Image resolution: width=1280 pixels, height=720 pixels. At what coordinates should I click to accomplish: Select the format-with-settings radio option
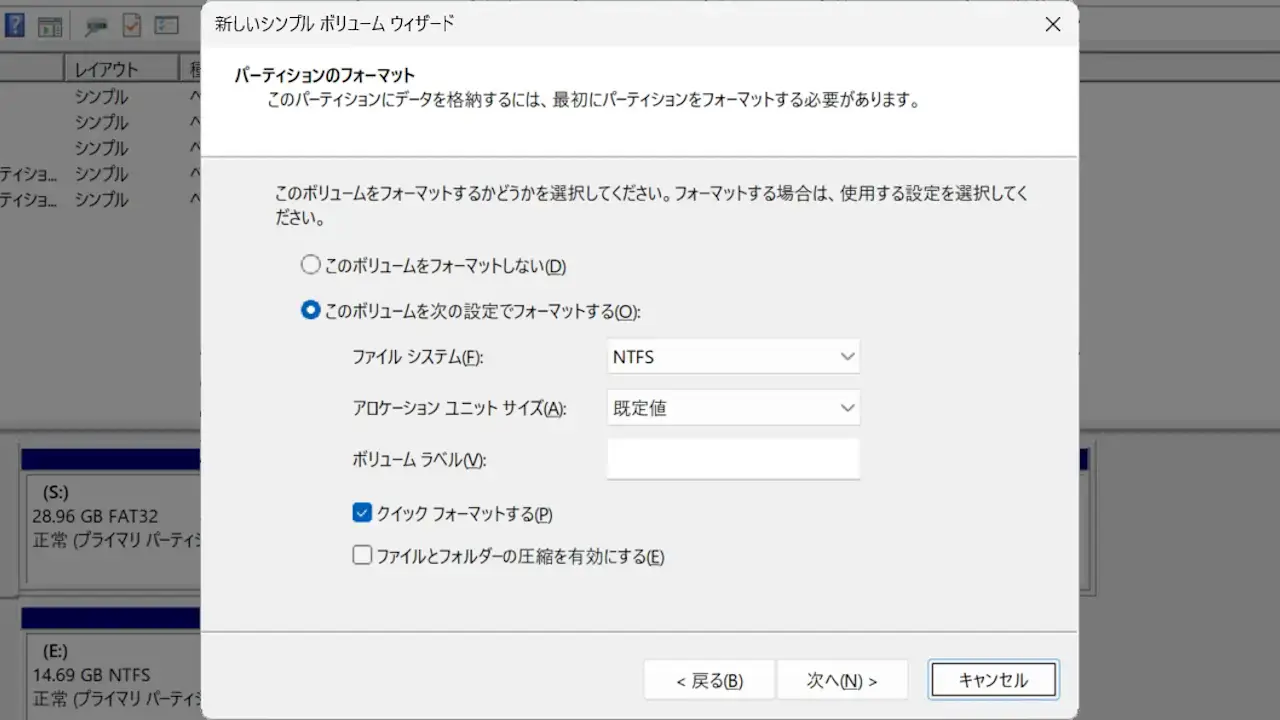310,310
